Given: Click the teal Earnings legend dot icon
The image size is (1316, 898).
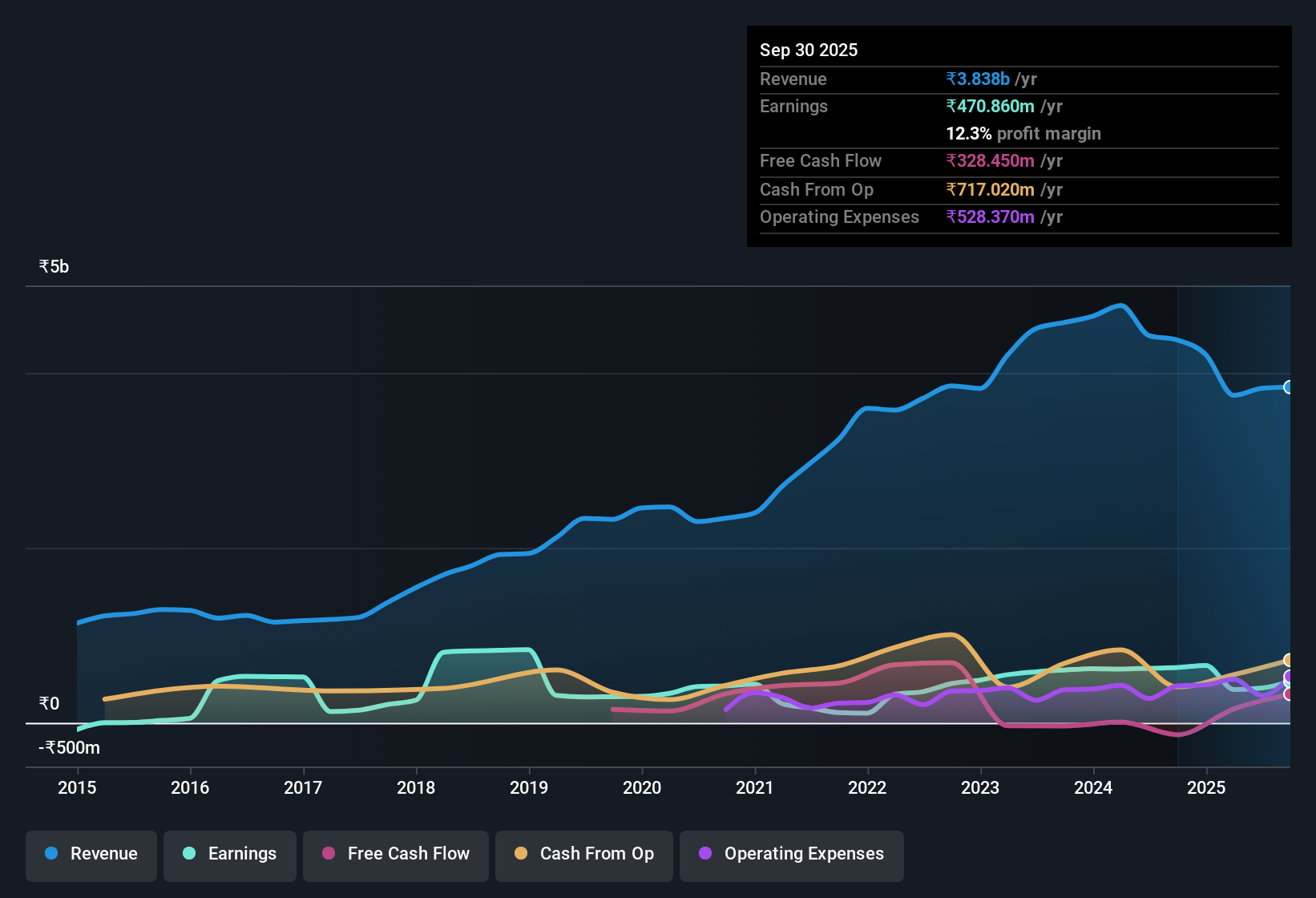Looking at the screenshot, I should click(189, 854).
